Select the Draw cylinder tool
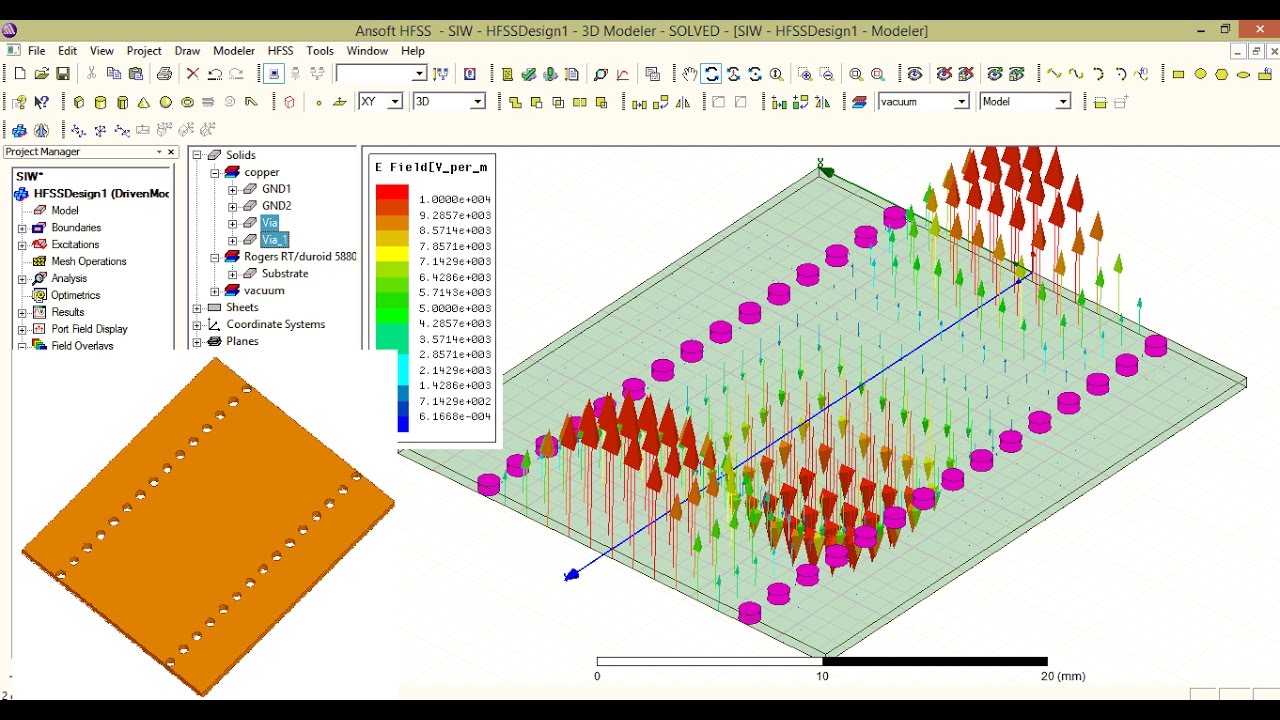1280x720 pixels. click(100, 102)
